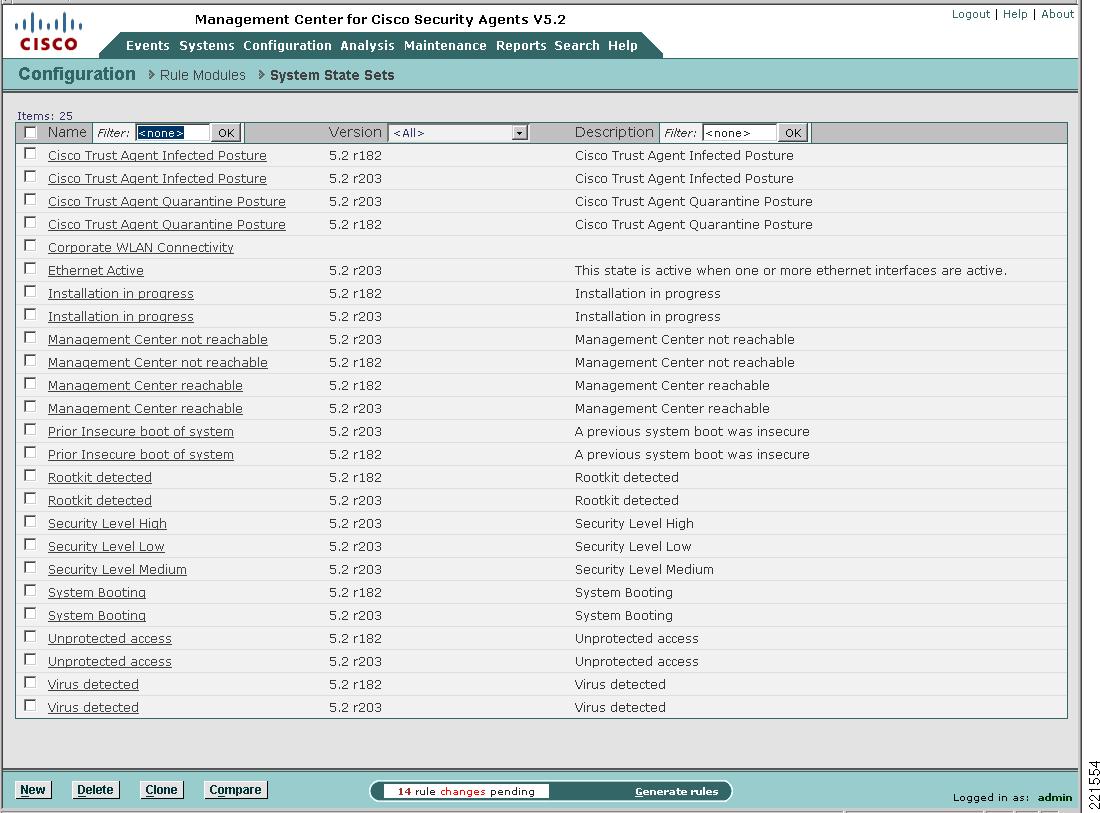Select the Corporate WLAN Connectivity checkbox

[x=30, y=246]
